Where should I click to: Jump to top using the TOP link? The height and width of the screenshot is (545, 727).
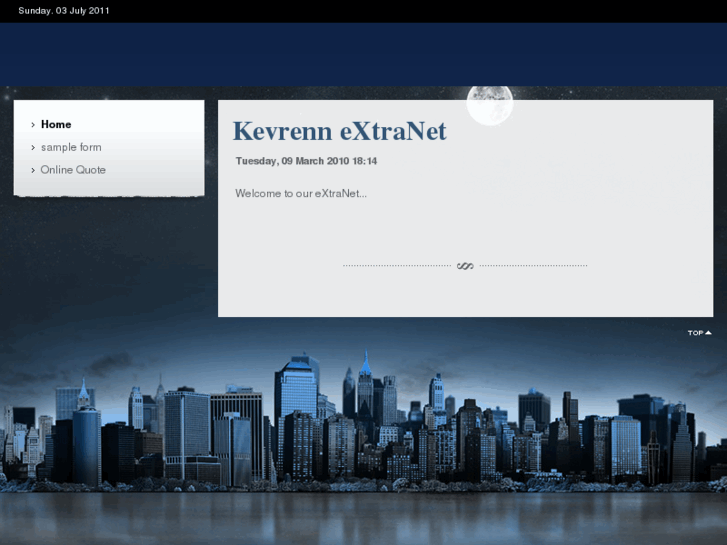695,333
